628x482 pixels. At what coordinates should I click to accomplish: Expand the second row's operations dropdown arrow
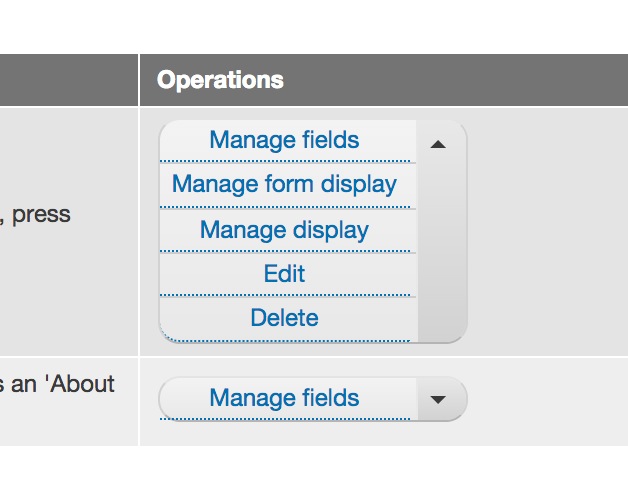pyautogui.click(x=437, y=399)
